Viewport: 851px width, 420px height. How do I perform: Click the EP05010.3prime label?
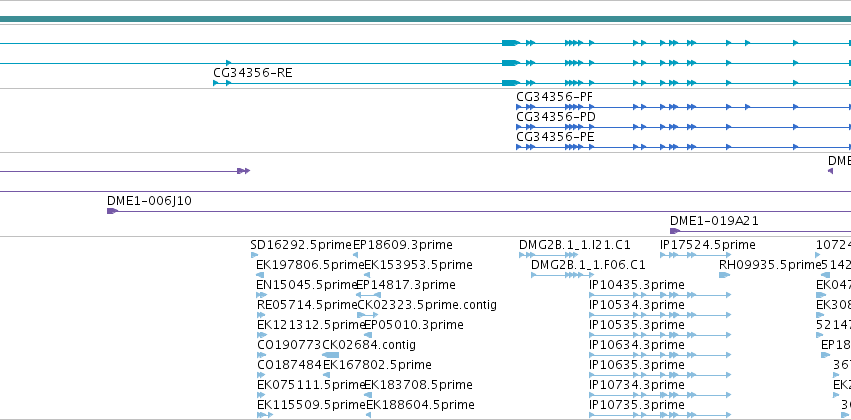click(x=414, y=324)
